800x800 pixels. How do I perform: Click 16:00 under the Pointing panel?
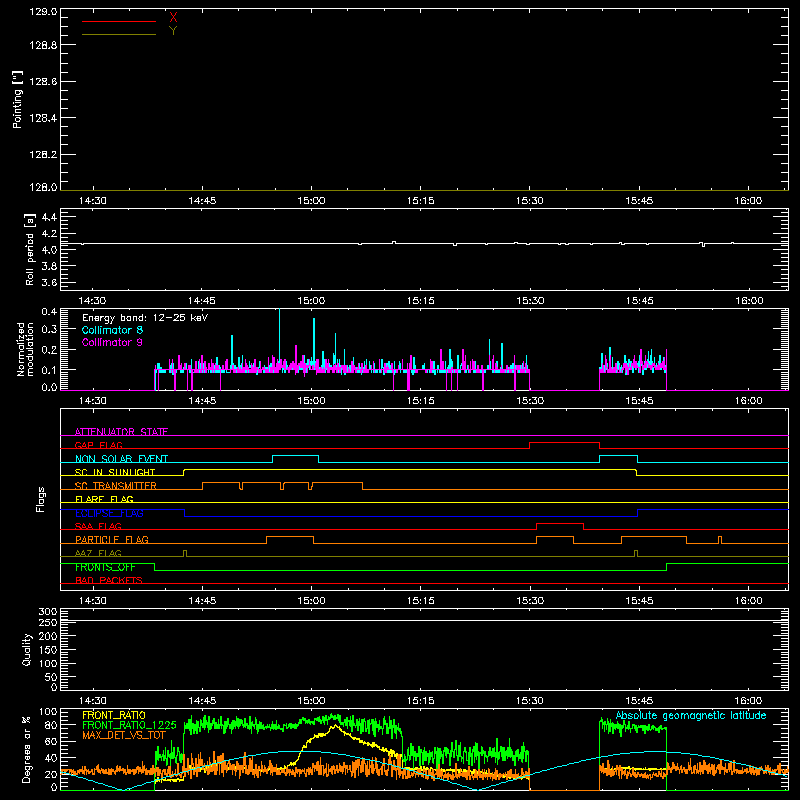[x=748, y=201]
